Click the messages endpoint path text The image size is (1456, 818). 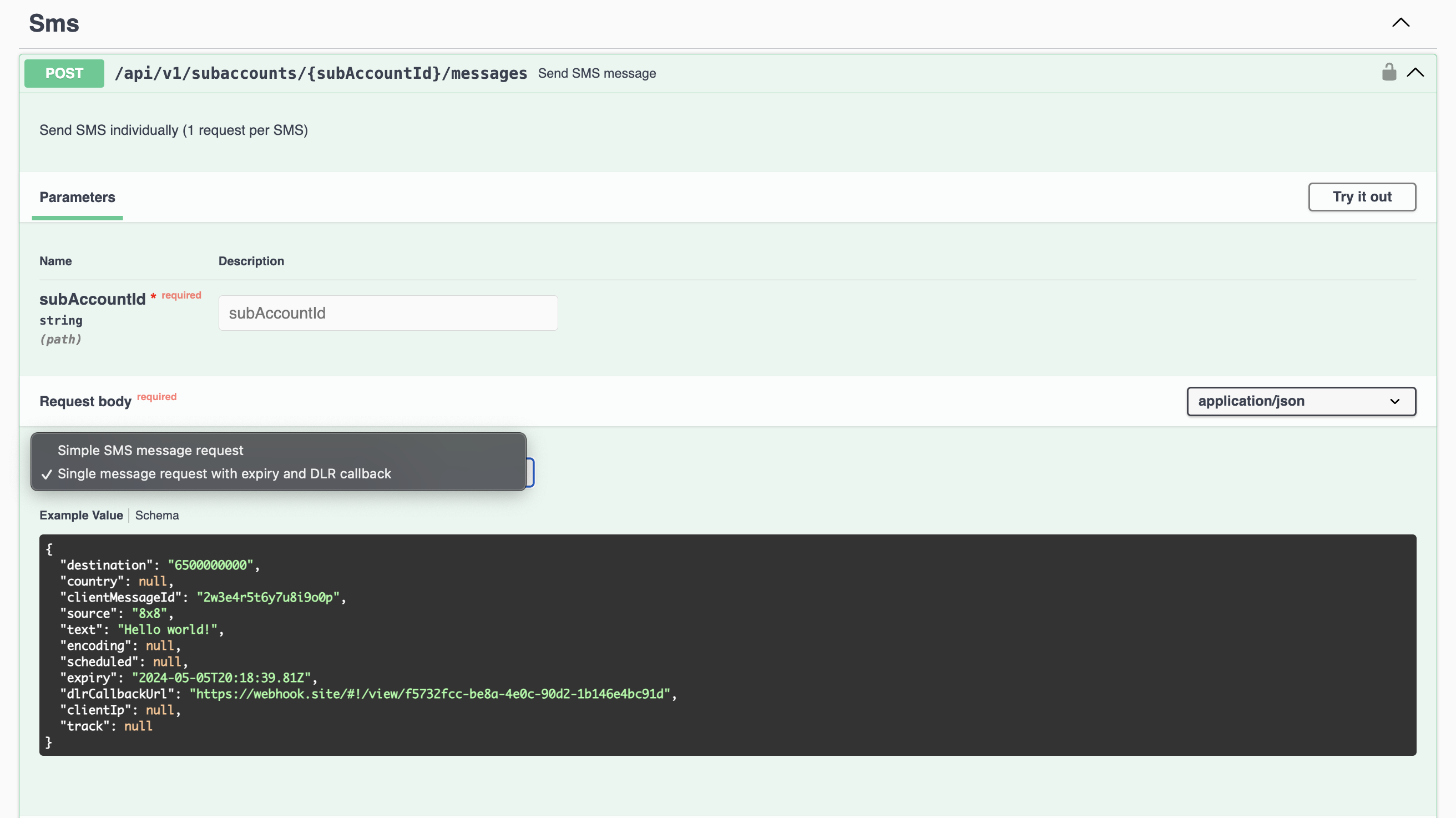[321, 73]
